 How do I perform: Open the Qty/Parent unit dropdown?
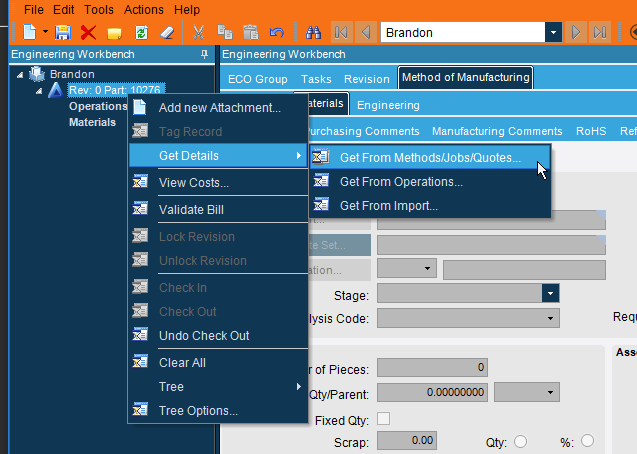[550, 392]
